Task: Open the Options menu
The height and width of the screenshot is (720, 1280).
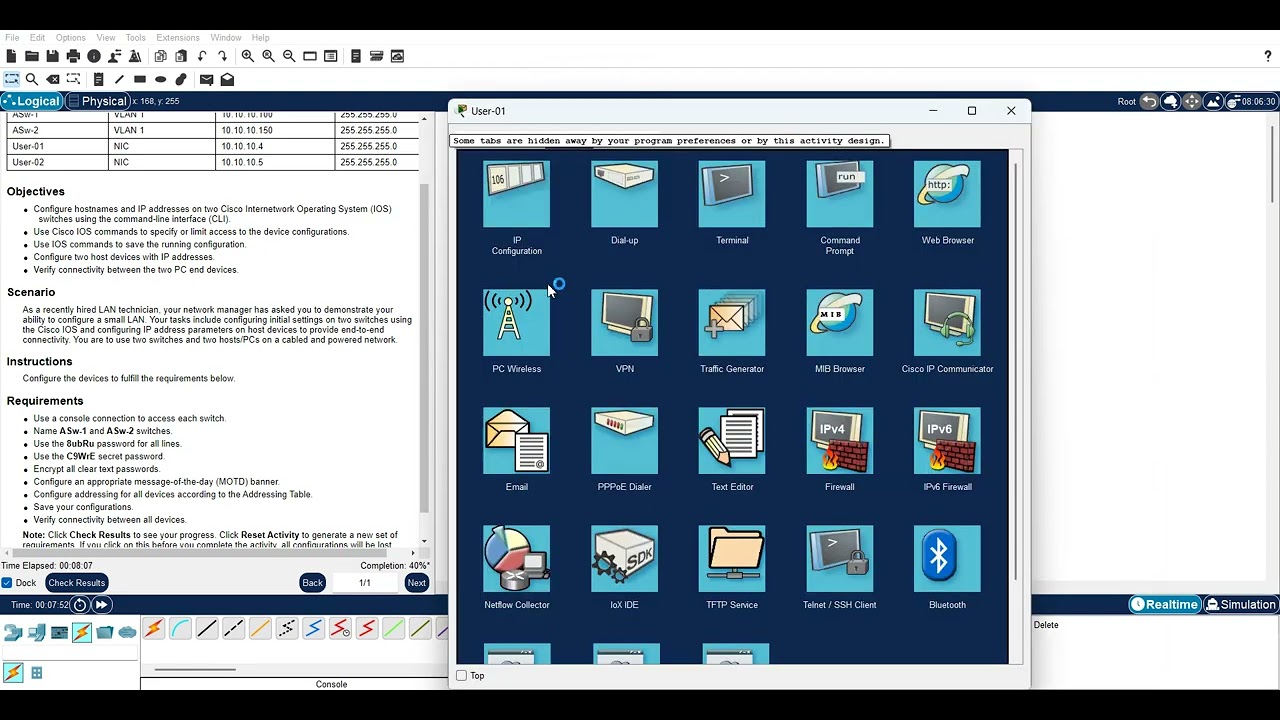Action: [70, 38]
